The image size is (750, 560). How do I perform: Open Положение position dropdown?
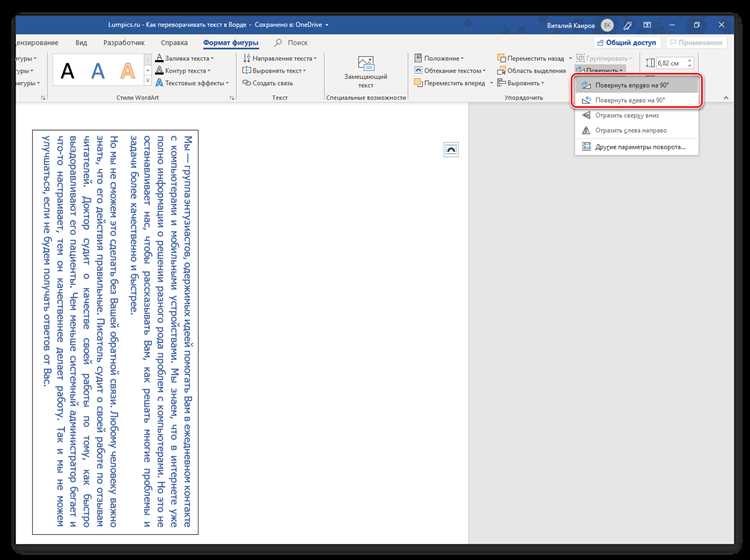point(439,58)
